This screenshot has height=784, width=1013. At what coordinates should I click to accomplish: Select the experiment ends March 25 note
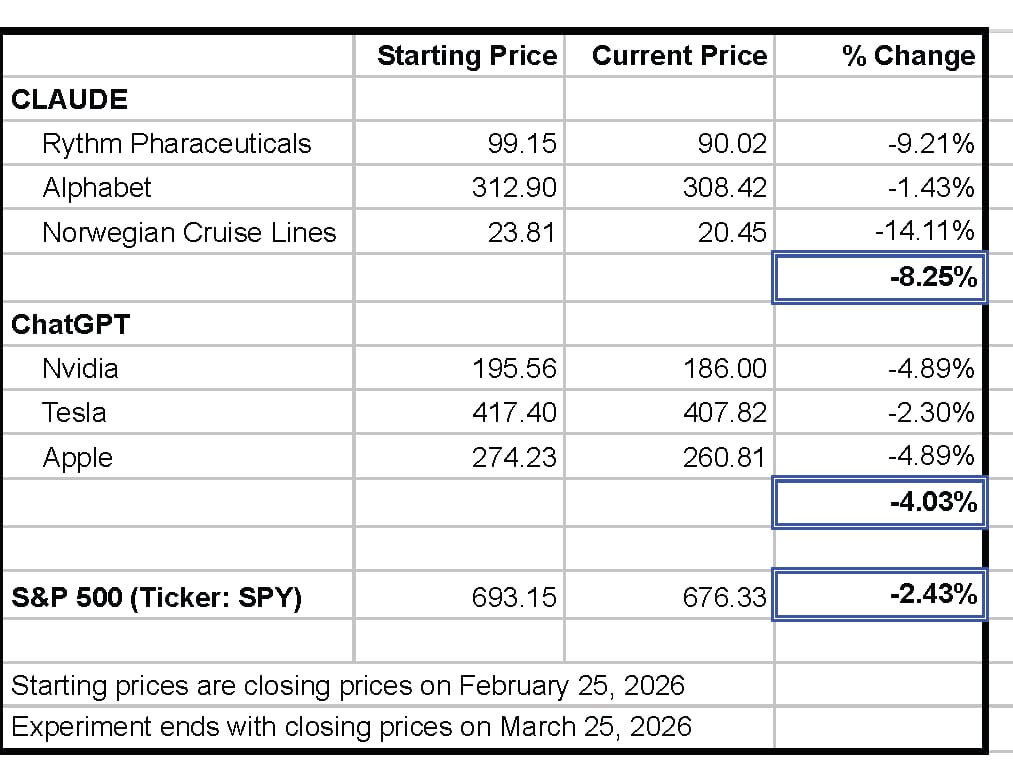pos(351,727)
